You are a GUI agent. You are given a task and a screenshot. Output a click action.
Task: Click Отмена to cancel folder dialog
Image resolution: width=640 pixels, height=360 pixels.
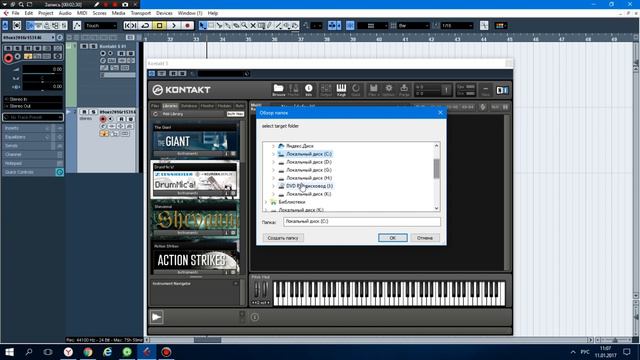pyautogui.click(x=425, y=238)
